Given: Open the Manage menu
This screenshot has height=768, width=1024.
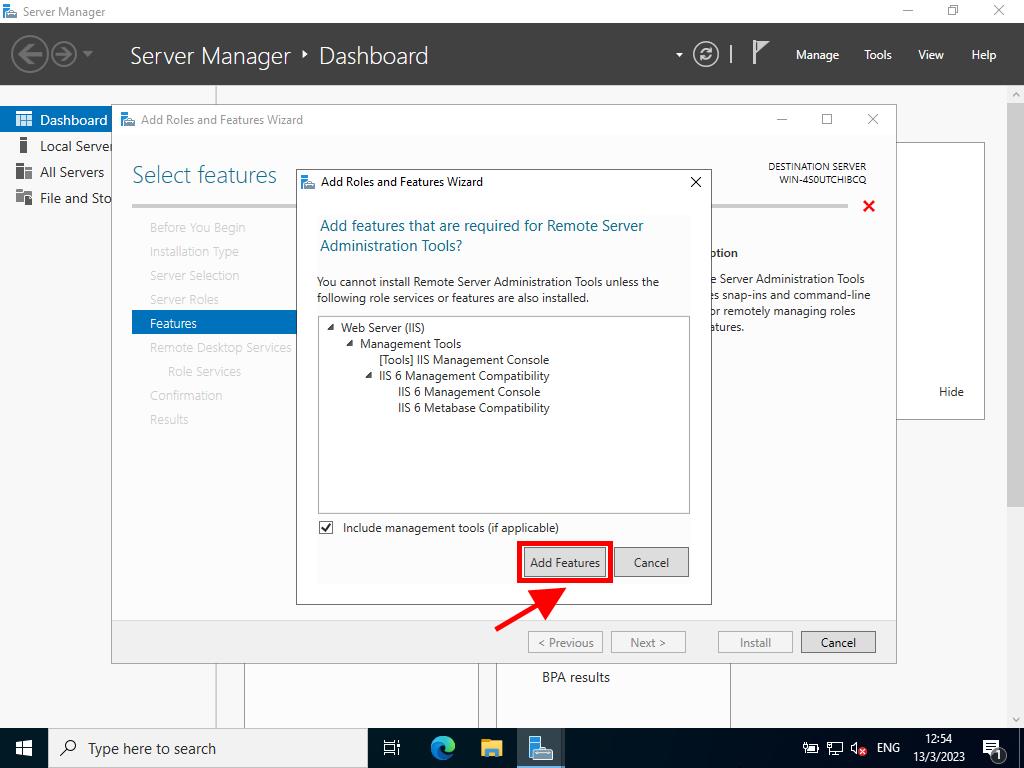Looking at the screenshot, I should pos(817,55).
